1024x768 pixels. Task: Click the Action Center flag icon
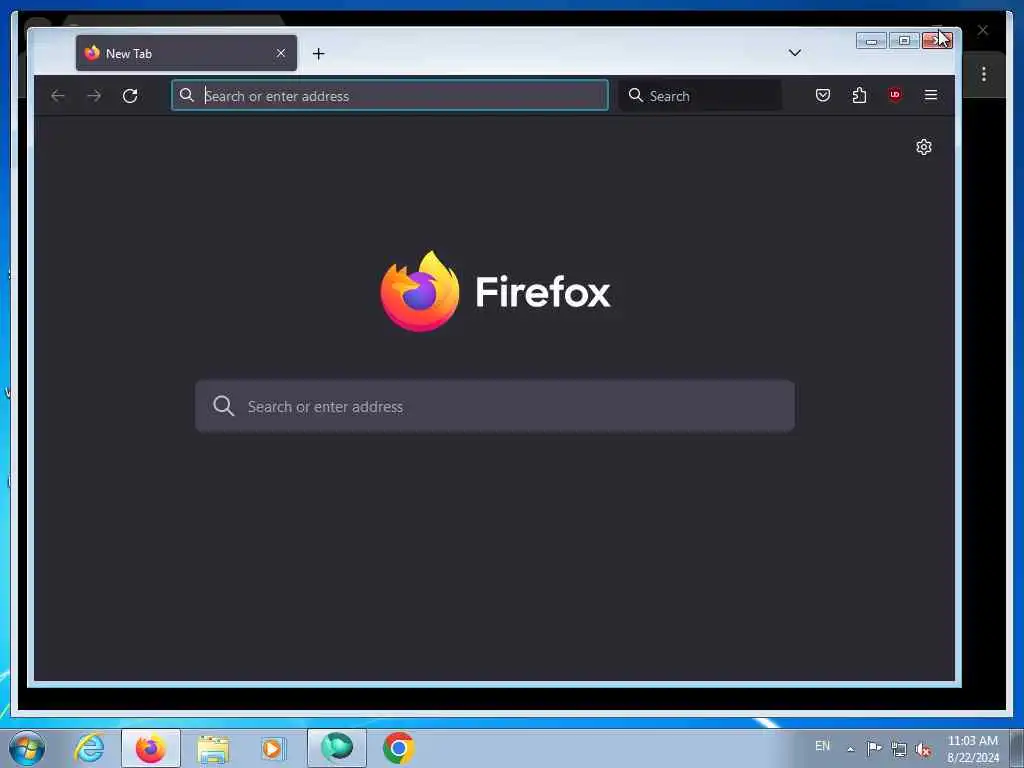coord(874,748)
